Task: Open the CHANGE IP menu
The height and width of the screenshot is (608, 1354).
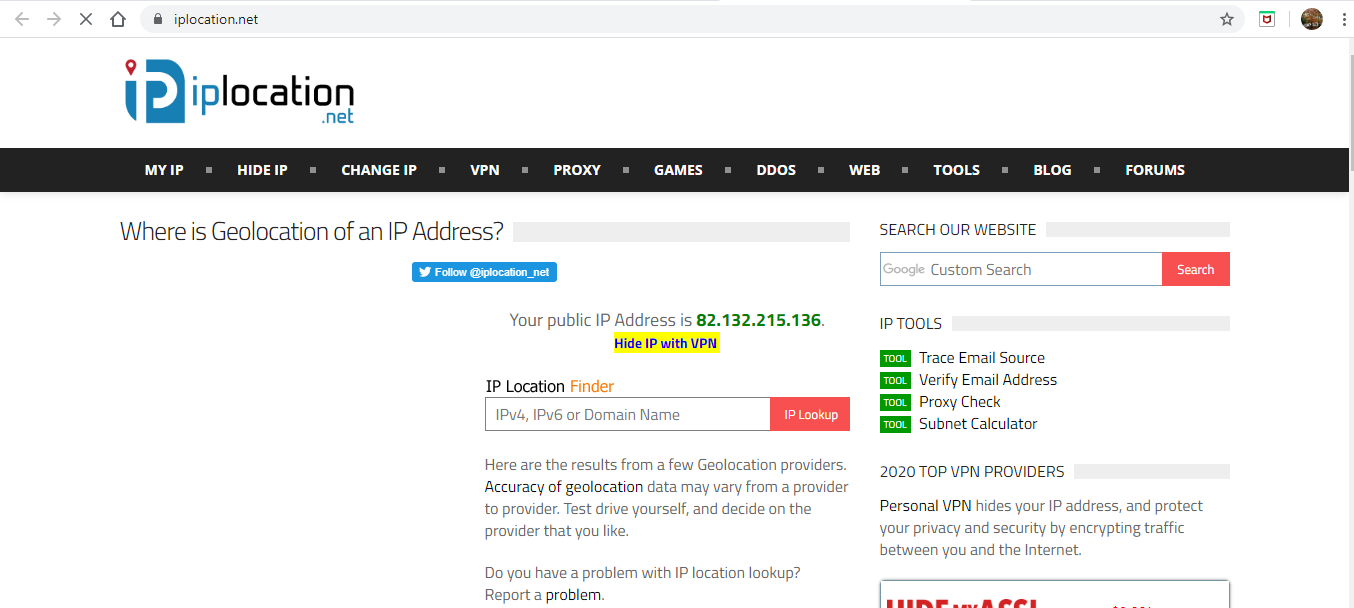Action: pos(379,170)
